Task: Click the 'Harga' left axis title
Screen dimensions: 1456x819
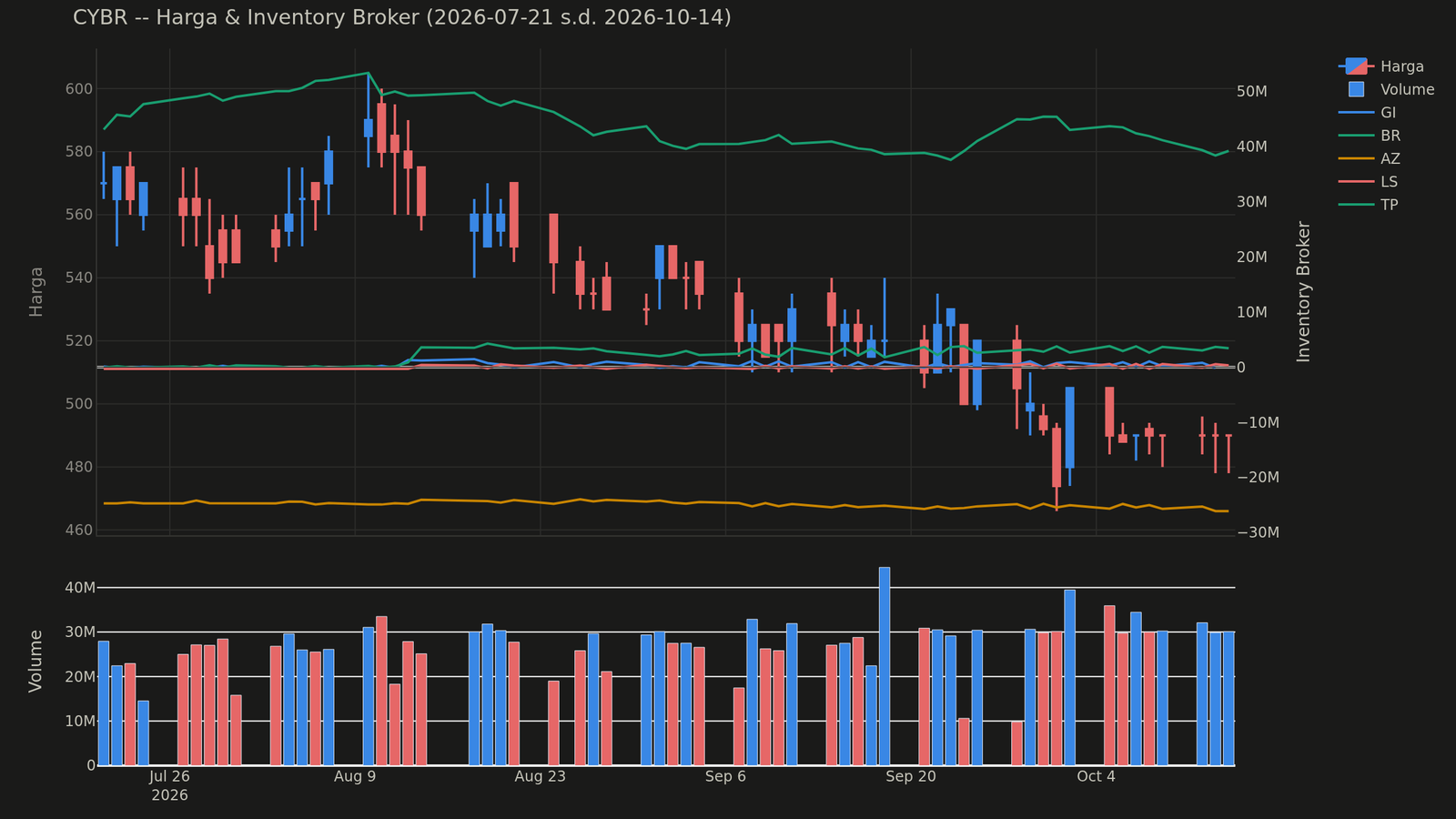Action: tap(36, 291)
